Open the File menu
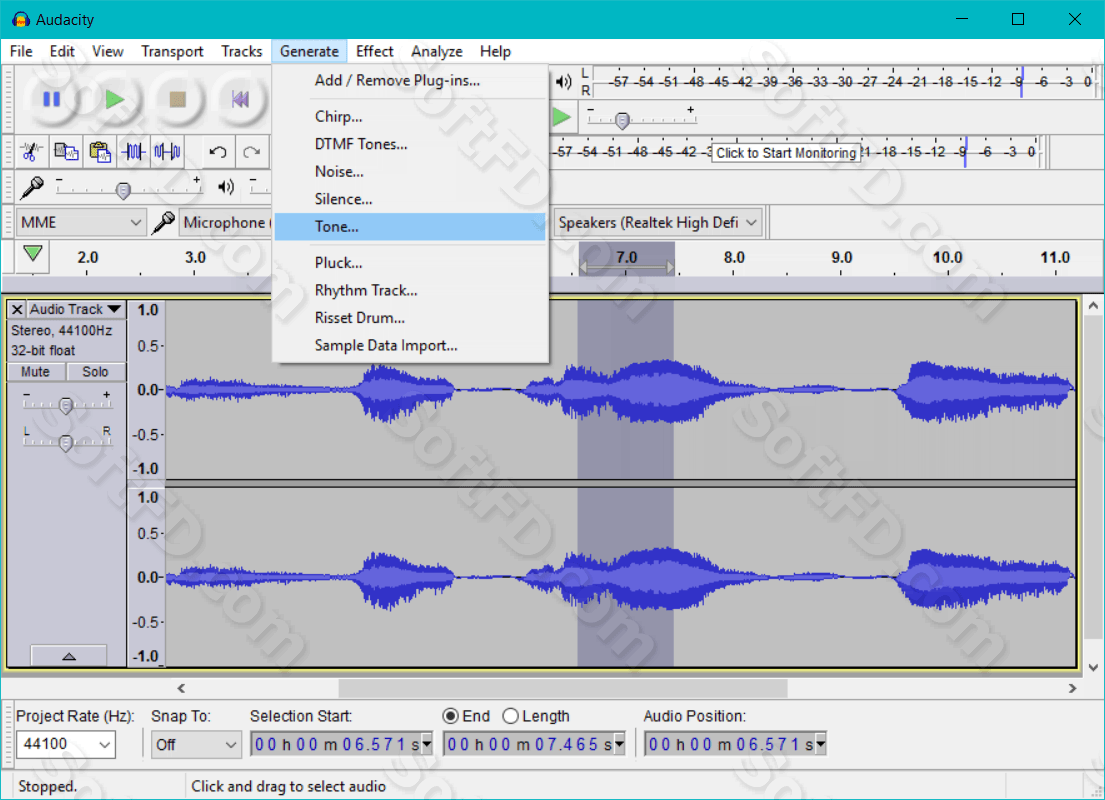 21,51
